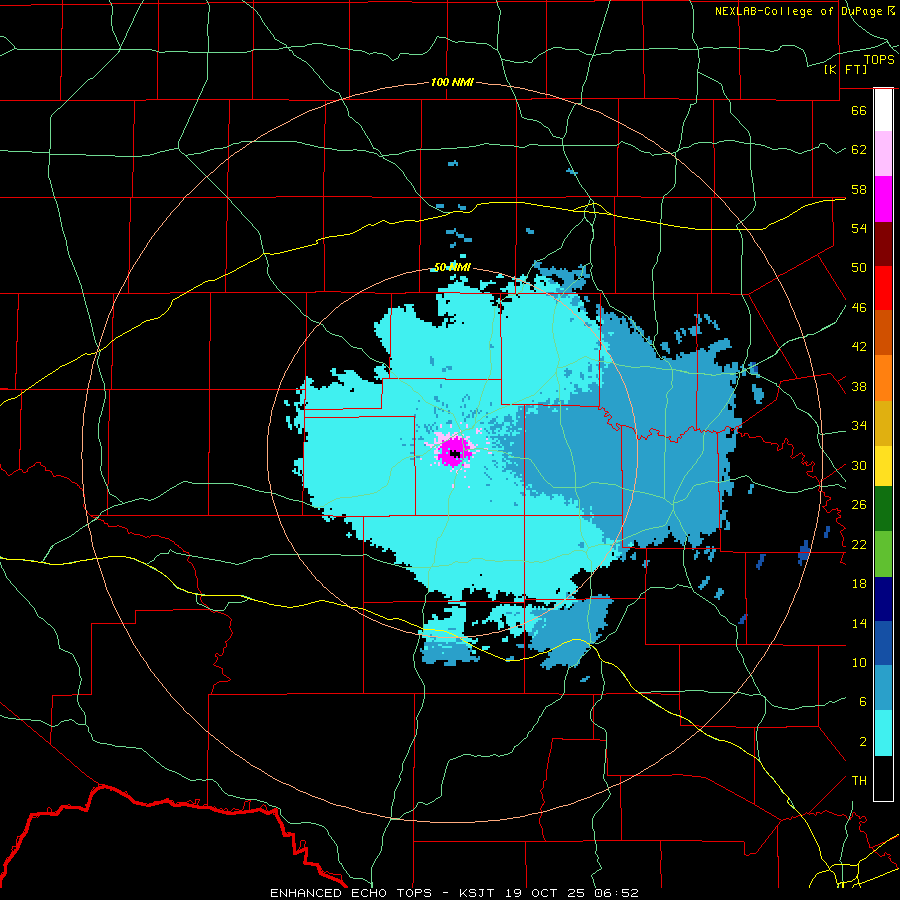Click the KSJT station identifier
The image size is (900, 900).
point(478,893)
